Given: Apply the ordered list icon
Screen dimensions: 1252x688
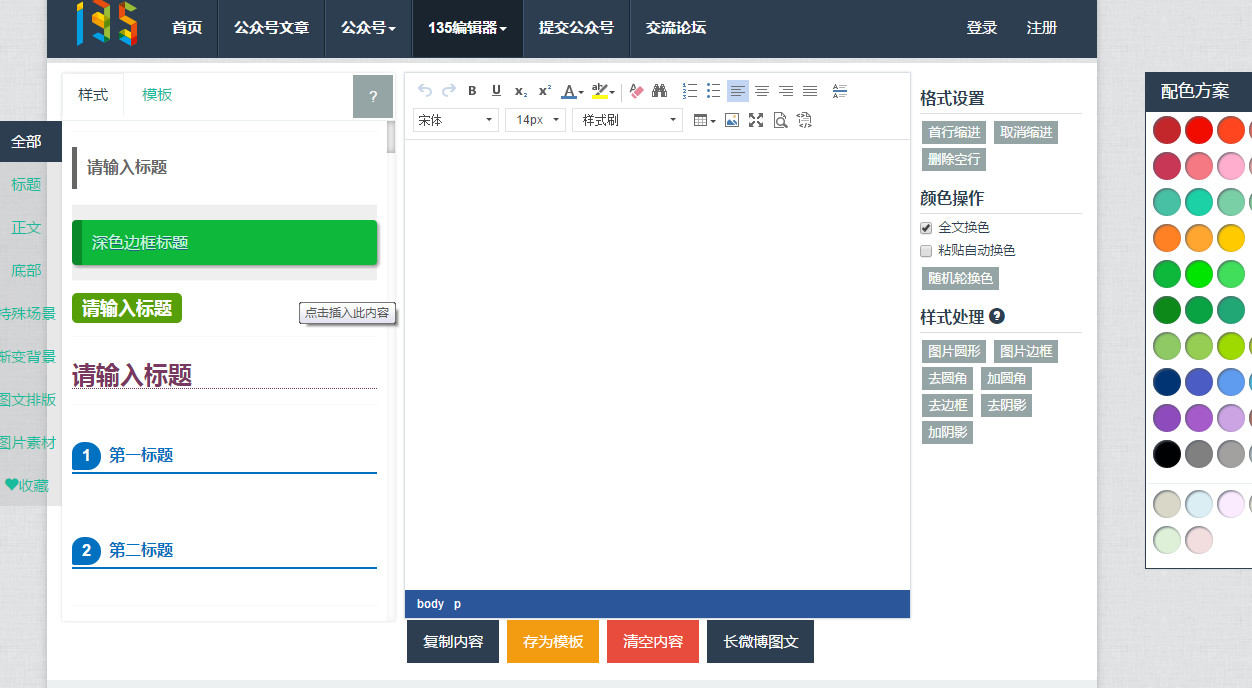Looking at the screenshot, I should (x=689, y=91).
